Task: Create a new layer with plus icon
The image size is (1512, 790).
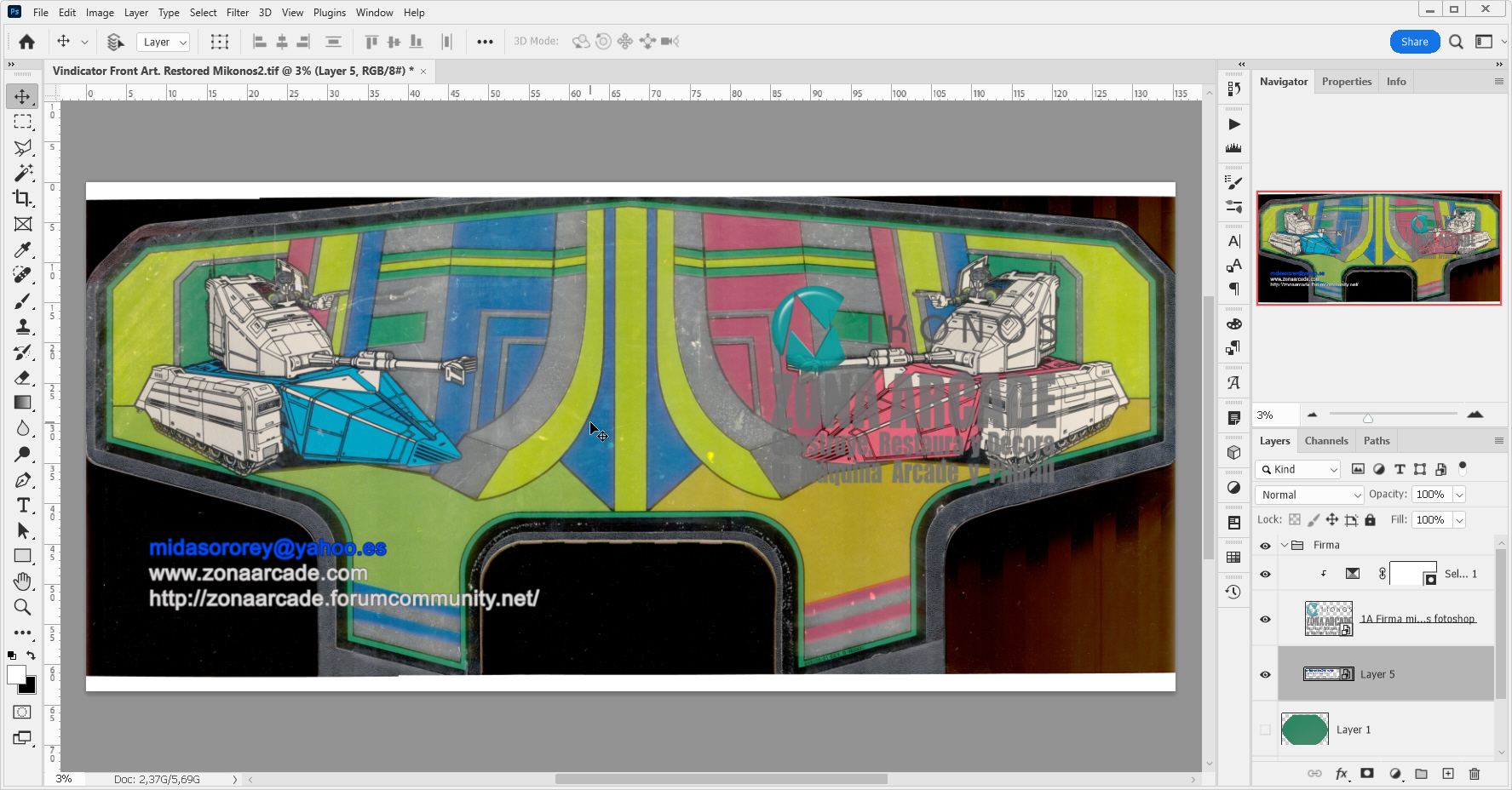Action: tap(1448, 774)
